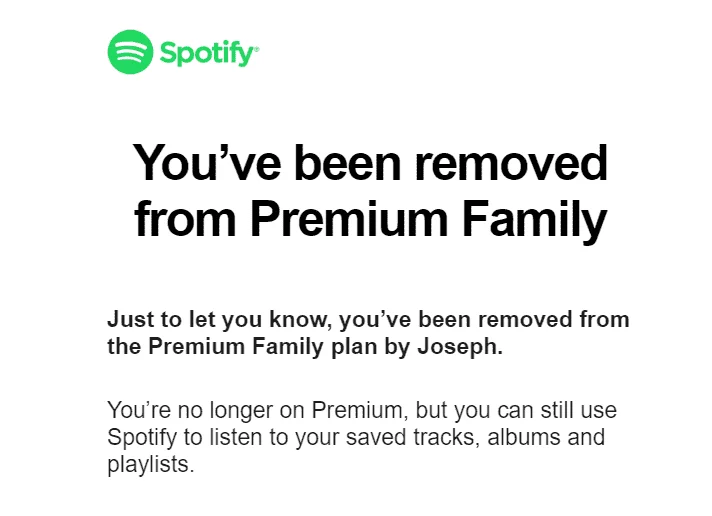Click the bold "Just to let you know" text

pyautogui.click(x=216, y=320)
